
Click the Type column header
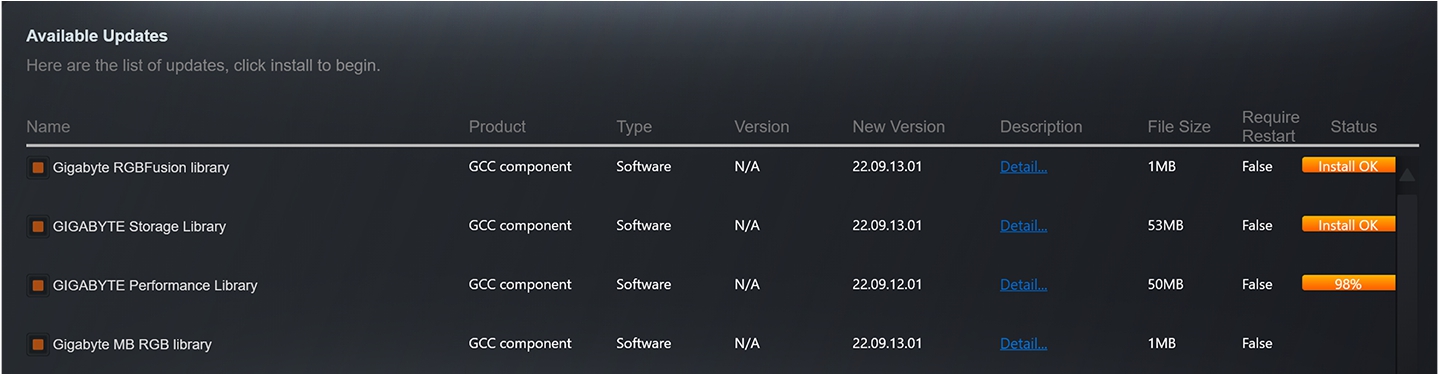634,127
